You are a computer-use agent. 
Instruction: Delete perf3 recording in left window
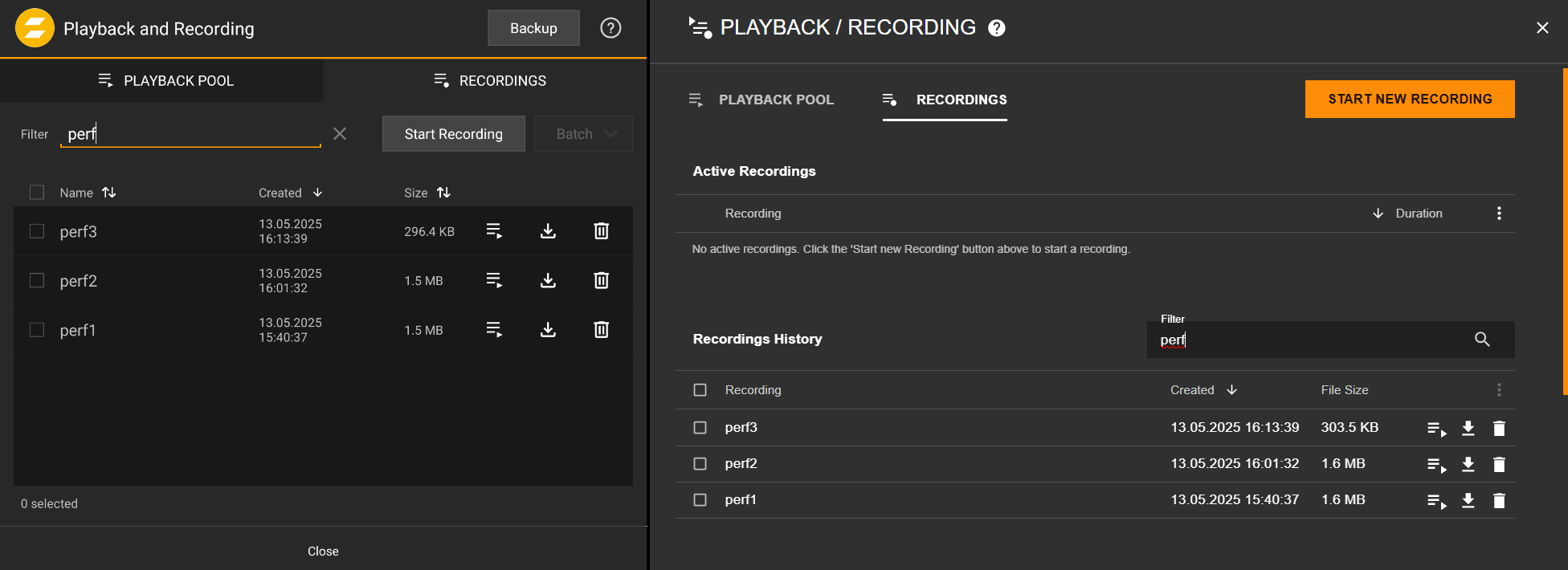(601, 231)
